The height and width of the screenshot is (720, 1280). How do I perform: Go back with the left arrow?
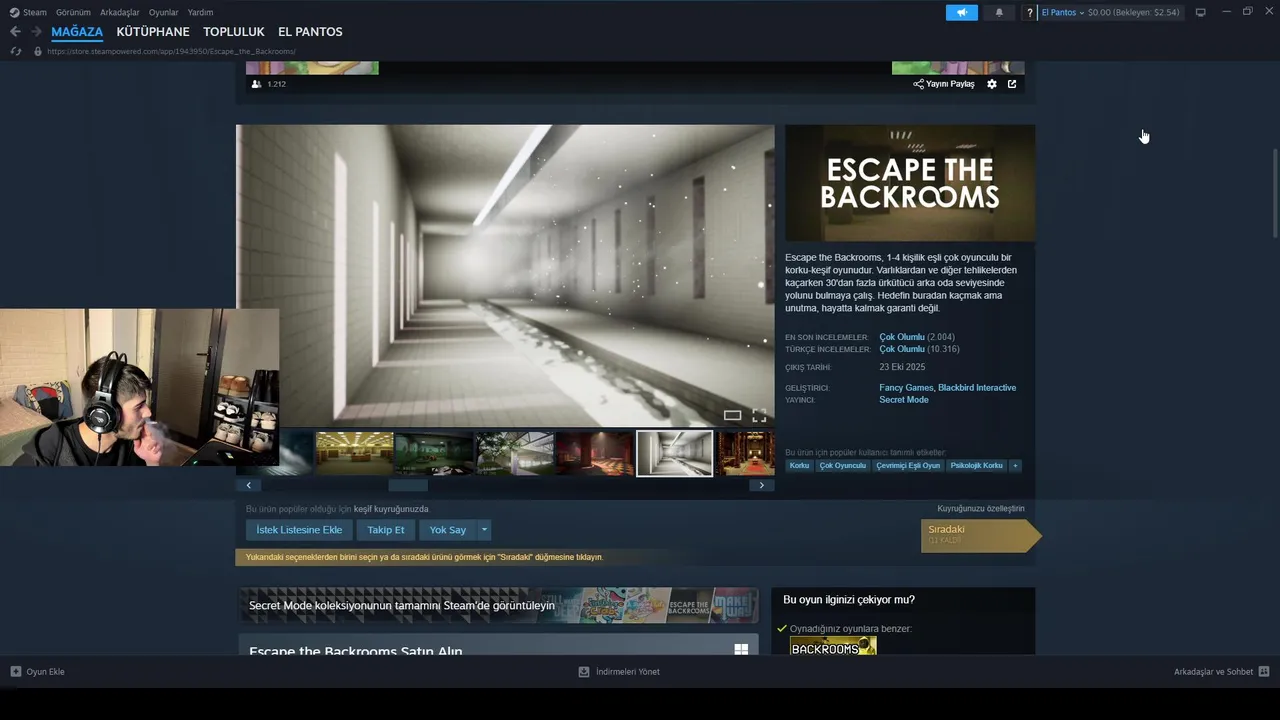pos(15,32)
